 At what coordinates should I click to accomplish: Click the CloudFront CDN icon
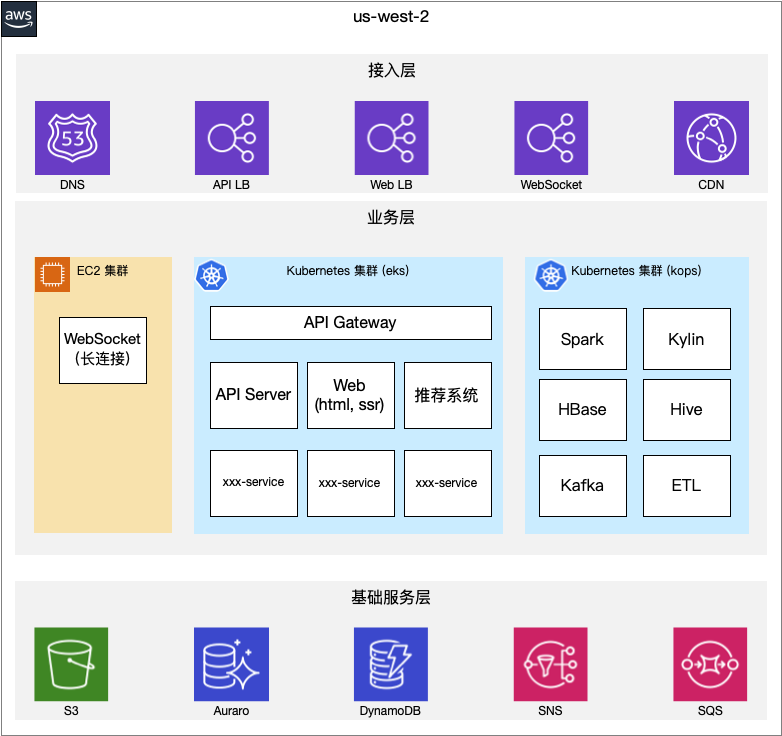point(711,138)
